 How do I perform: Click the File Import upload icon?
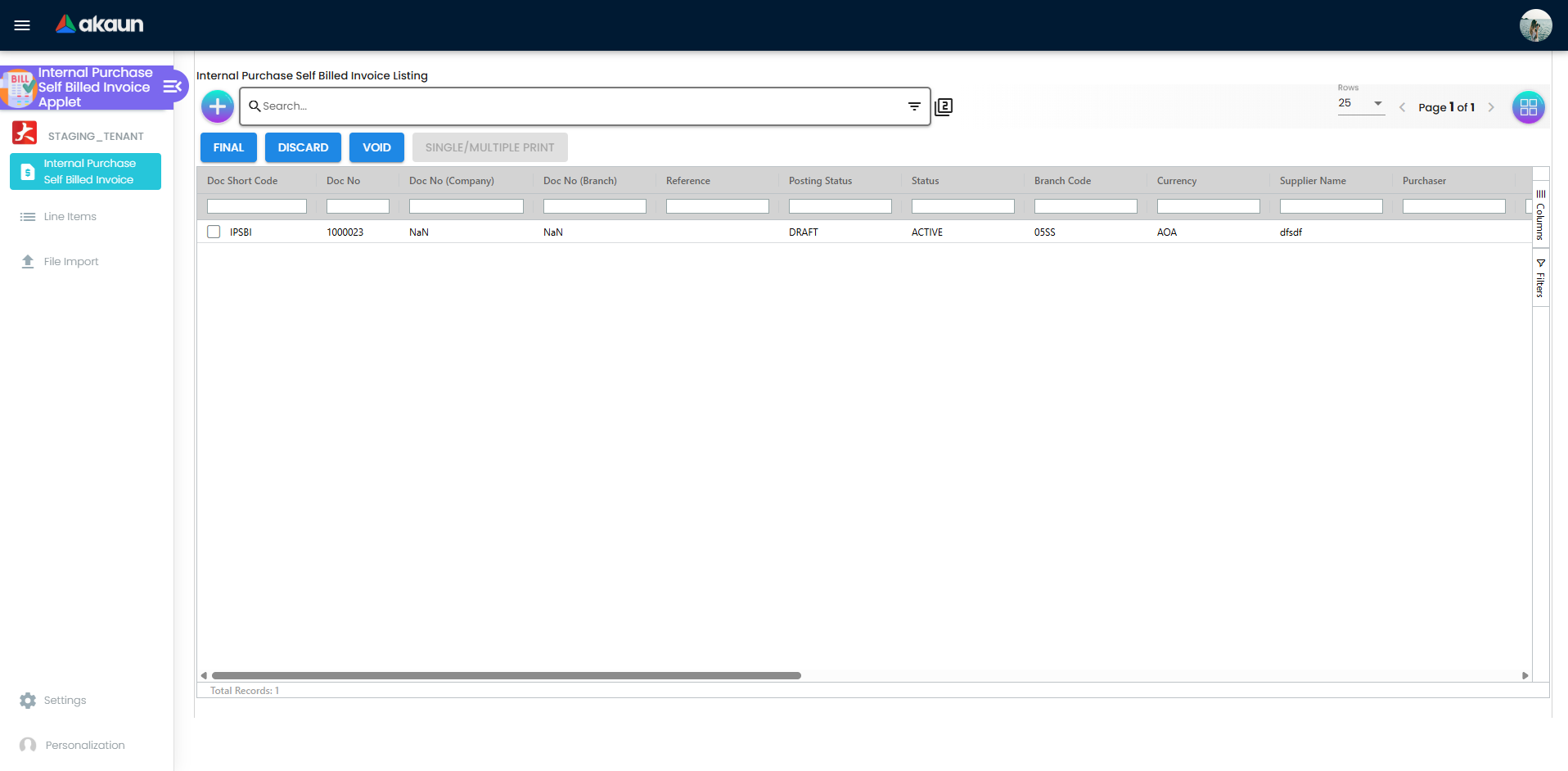pos(27,260)
